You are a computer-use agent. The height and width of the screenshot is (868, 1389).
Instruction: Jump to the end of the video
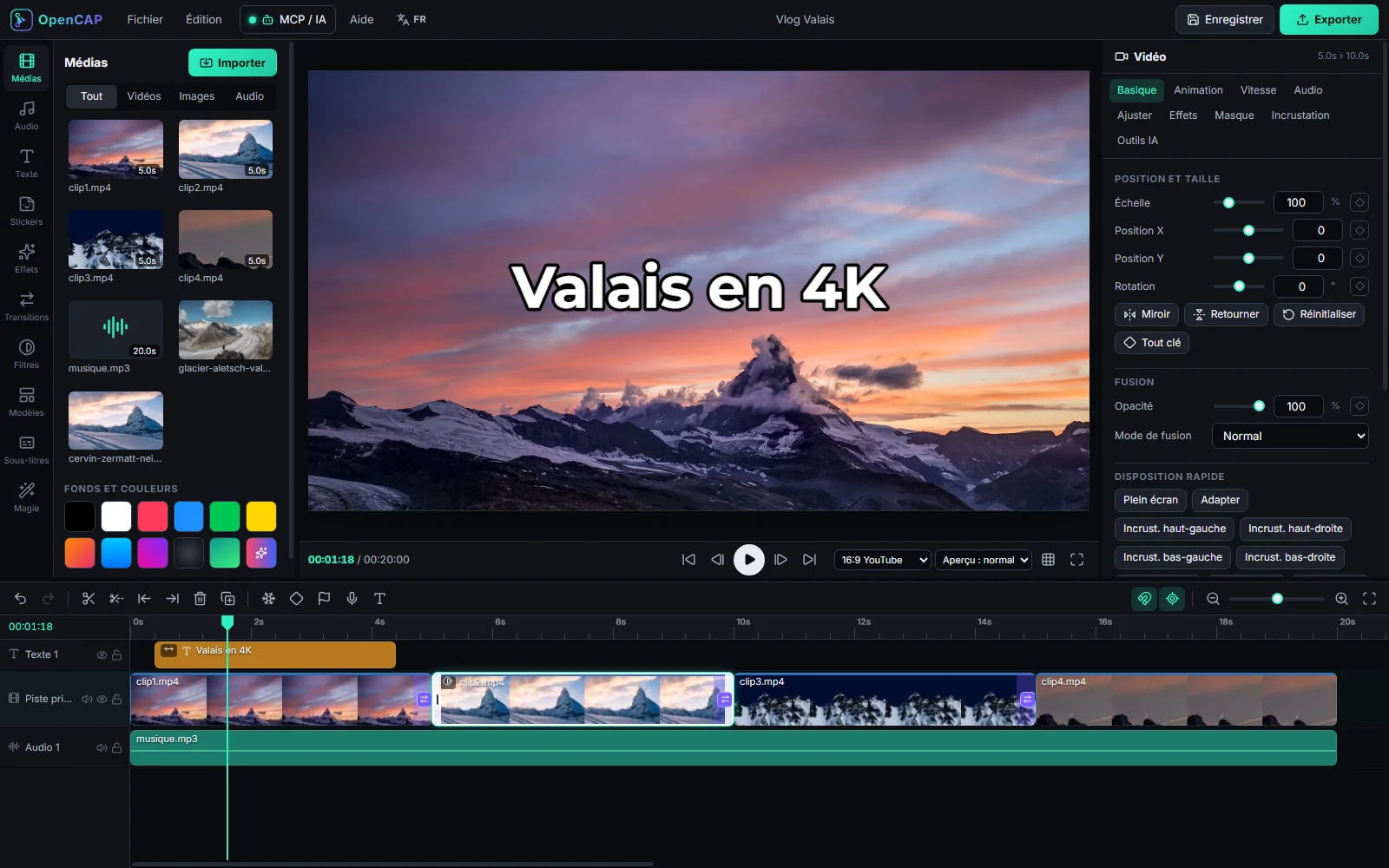pos(809,560)
